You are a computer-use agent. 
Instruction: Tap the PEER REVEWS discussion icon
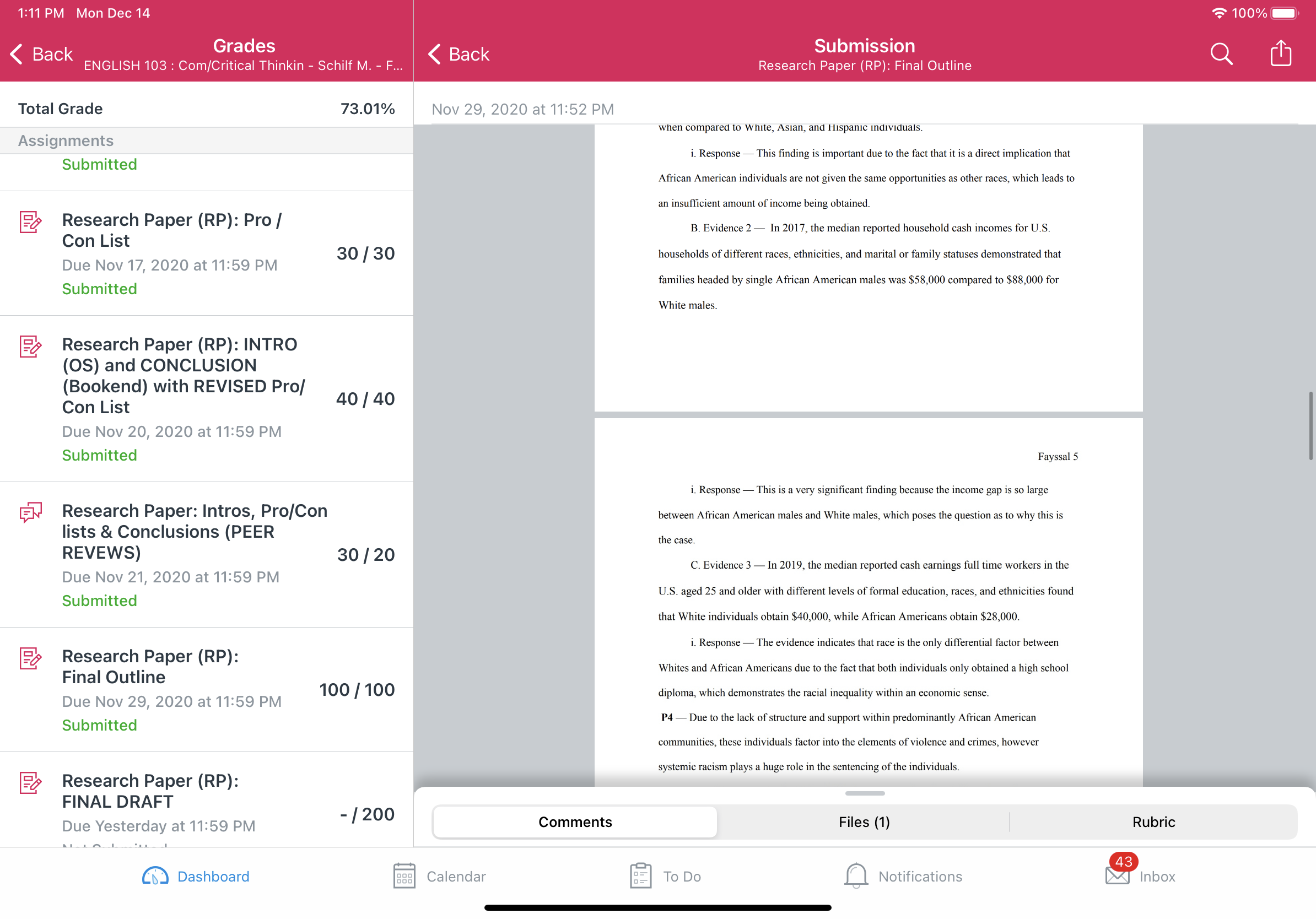coord(30,512)
